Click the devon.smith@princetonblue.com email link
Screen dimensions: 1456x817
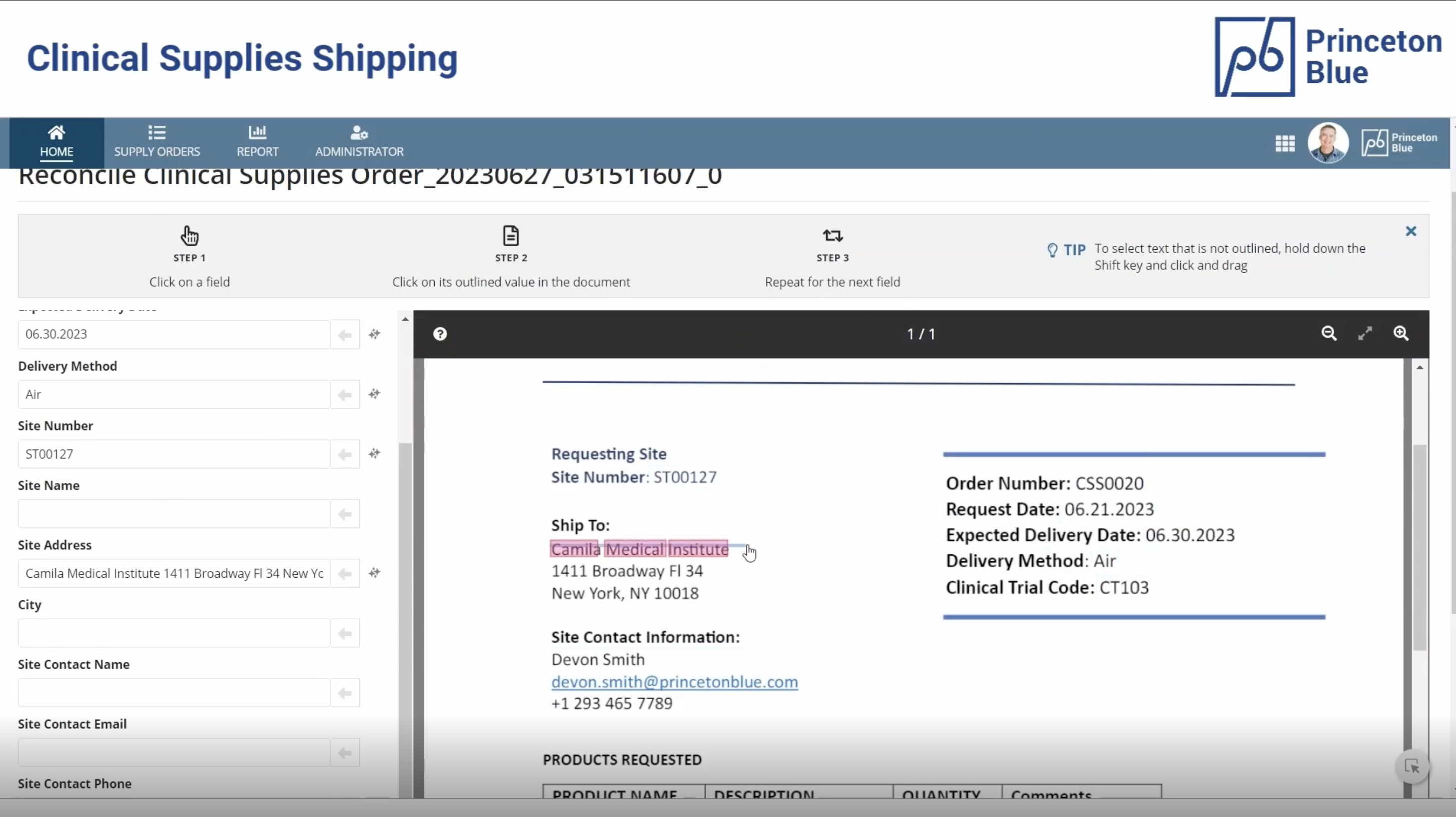675,682
